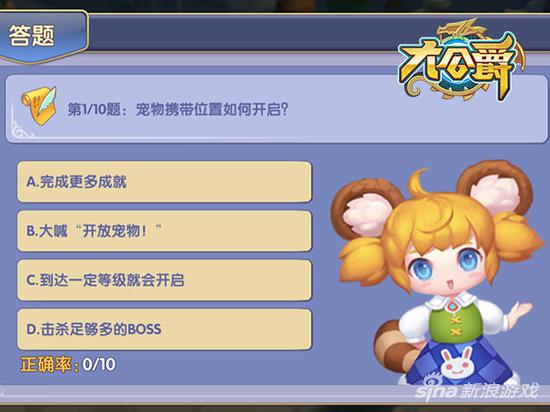Tap the mascot's striped raccoon tail
This screenshot has width=550, height=412.
pyautogui.click(x=393, y=347)
